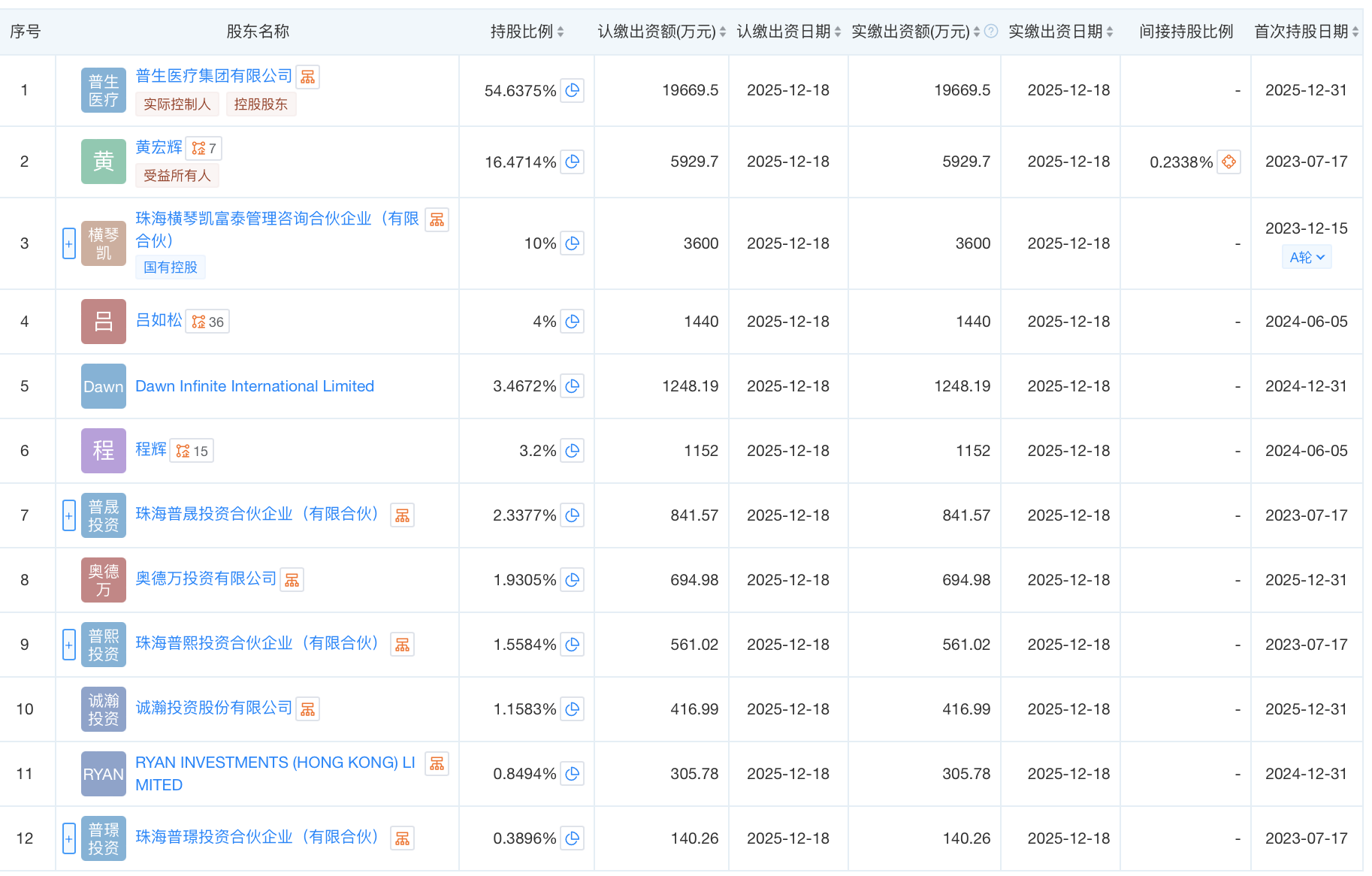
Task: Sort by 首次持股日期 column
Action: [x=1355, y=32]
